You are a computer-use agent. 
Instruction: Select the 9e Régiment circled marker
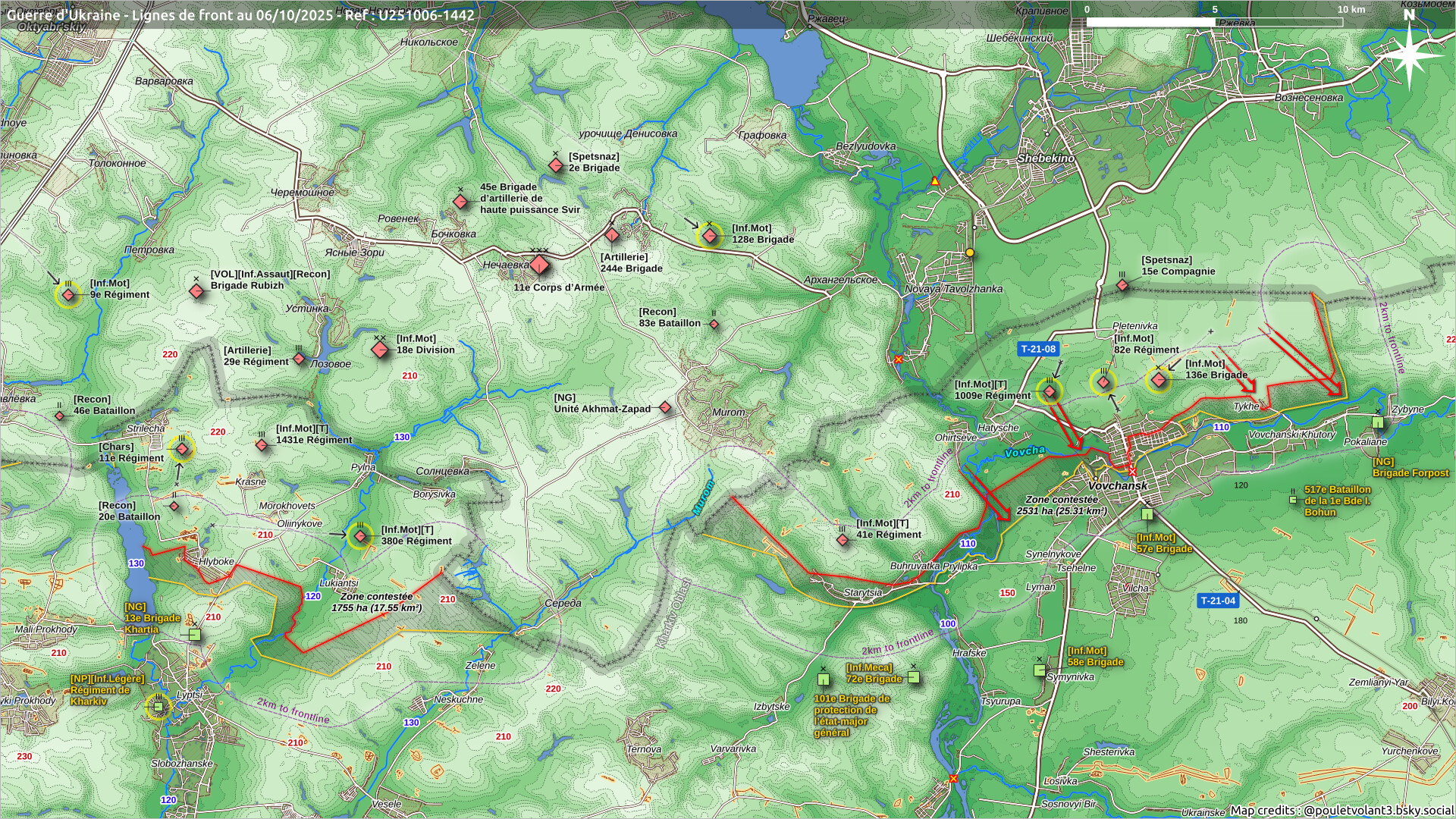point(68,295)
